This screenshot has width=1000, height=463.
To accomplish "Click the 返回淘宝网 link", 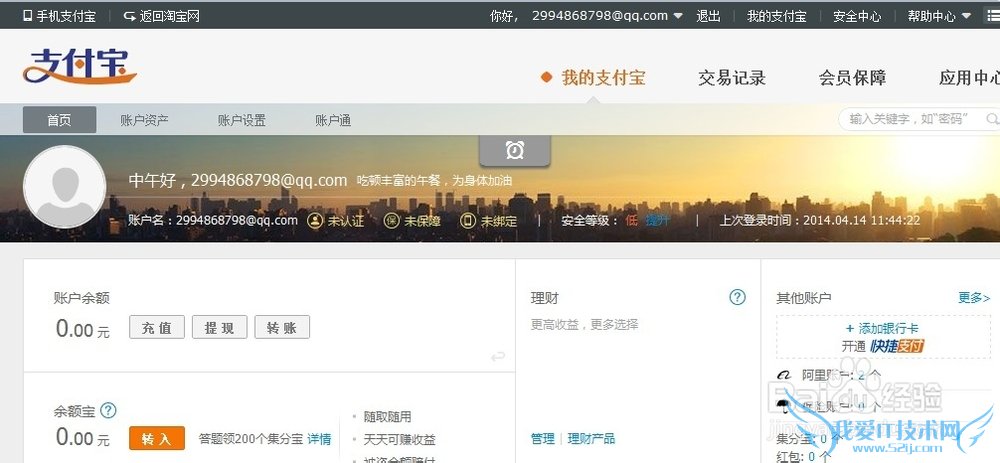I will point(170,16).
